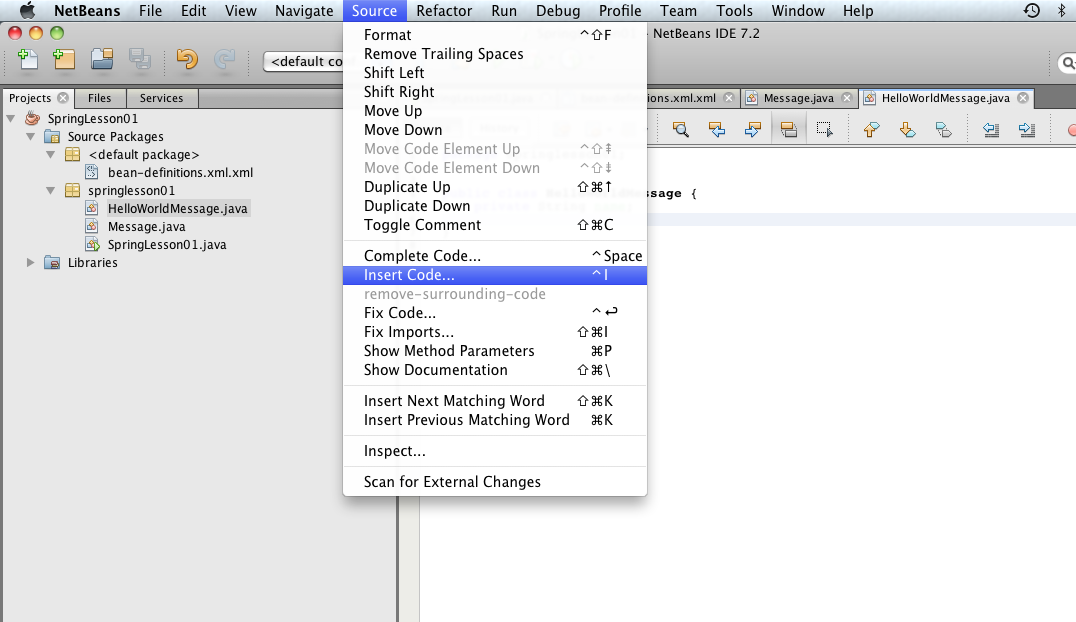Click Next Bookmark editor icon
The image size is (1076, 622).
[x=907, y=129]
